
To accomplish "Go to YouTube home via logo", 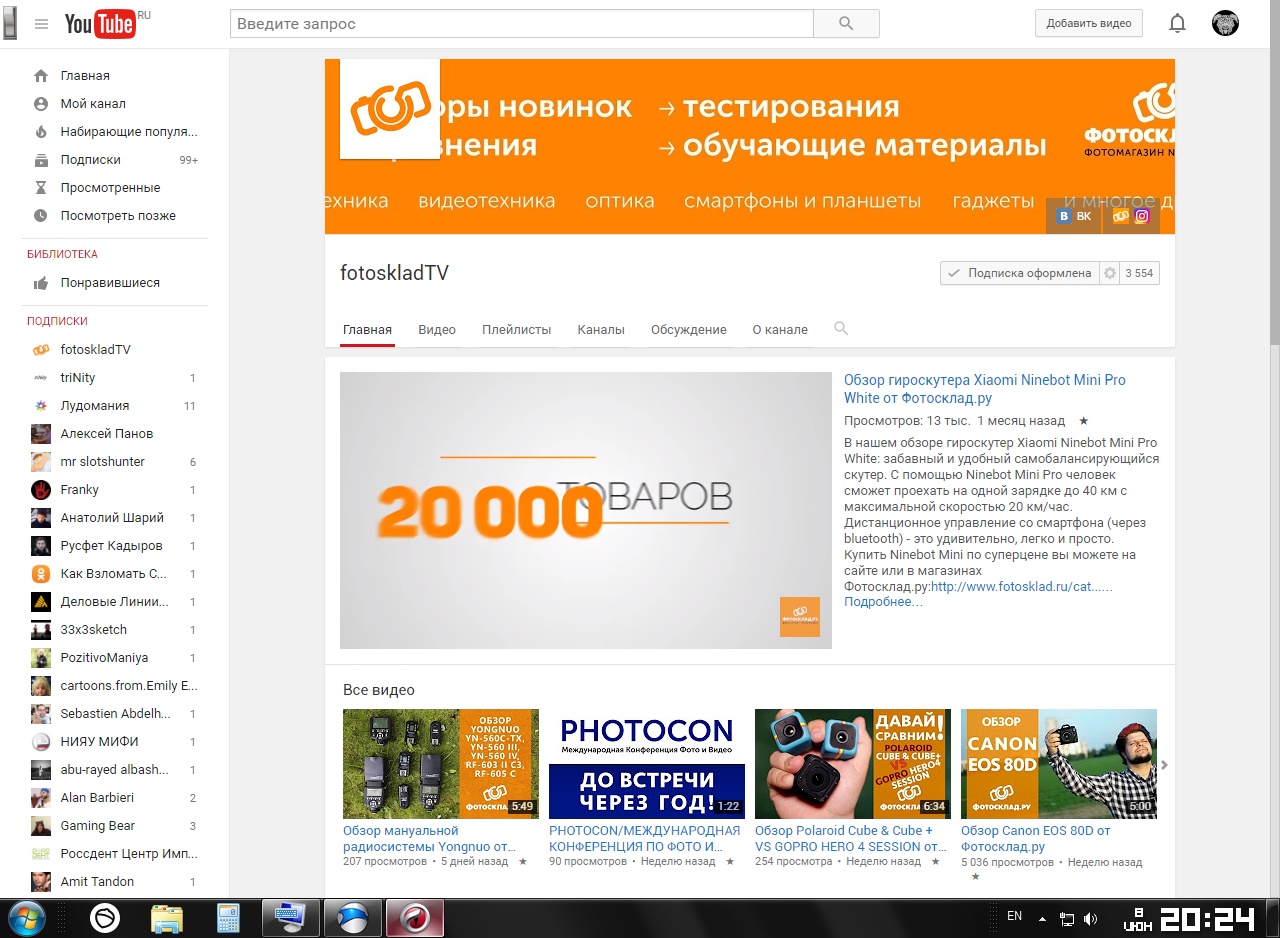I will tap(100, 24).
